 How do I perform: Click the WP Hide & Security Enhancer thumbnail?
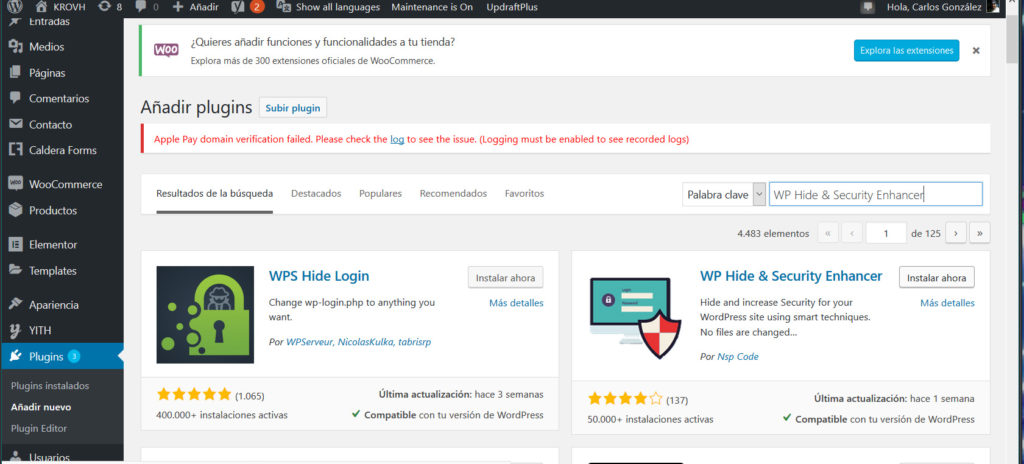[x=636, y=314]
